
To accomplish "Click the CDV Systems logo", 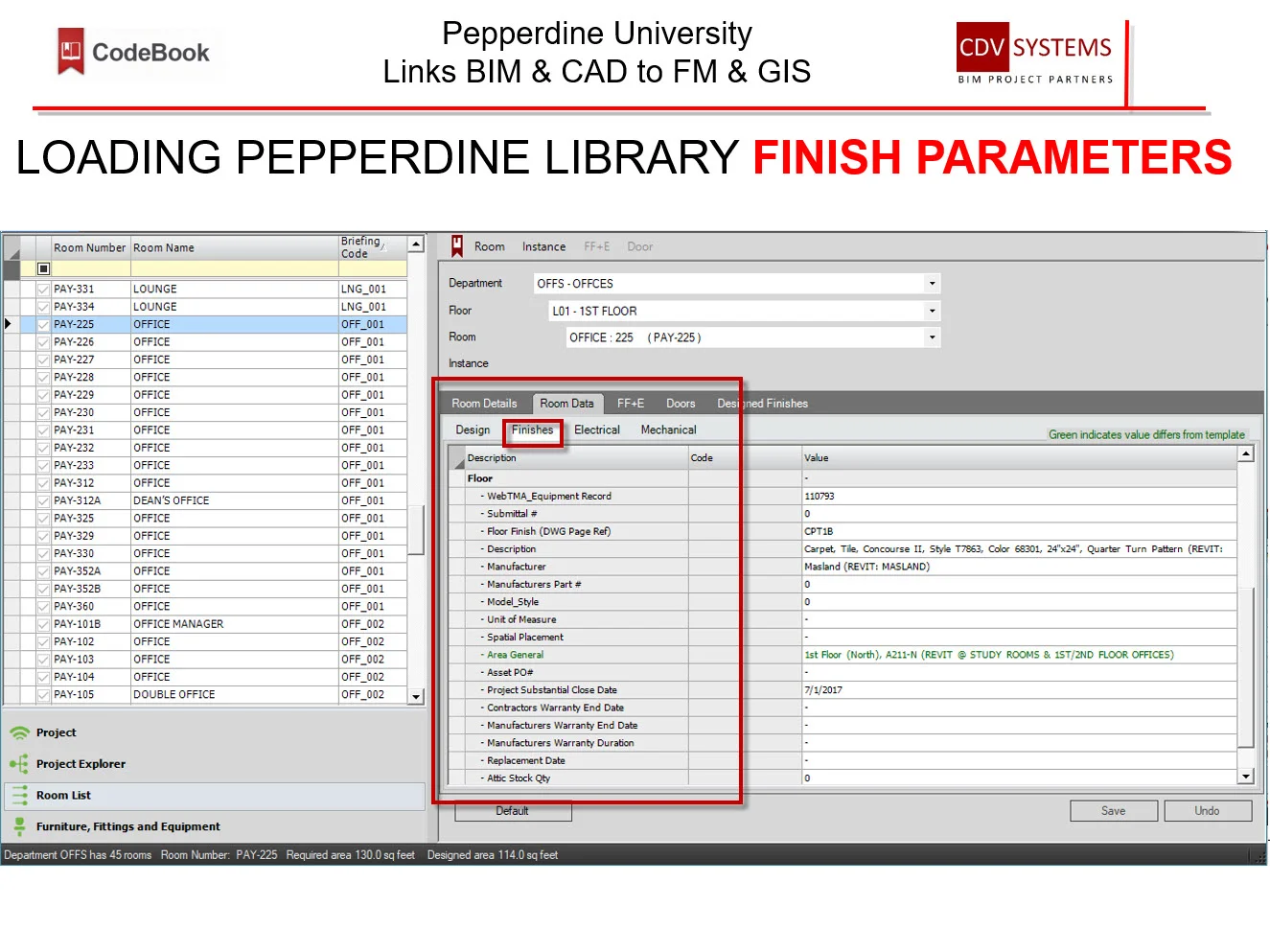I will (1035, 54).
